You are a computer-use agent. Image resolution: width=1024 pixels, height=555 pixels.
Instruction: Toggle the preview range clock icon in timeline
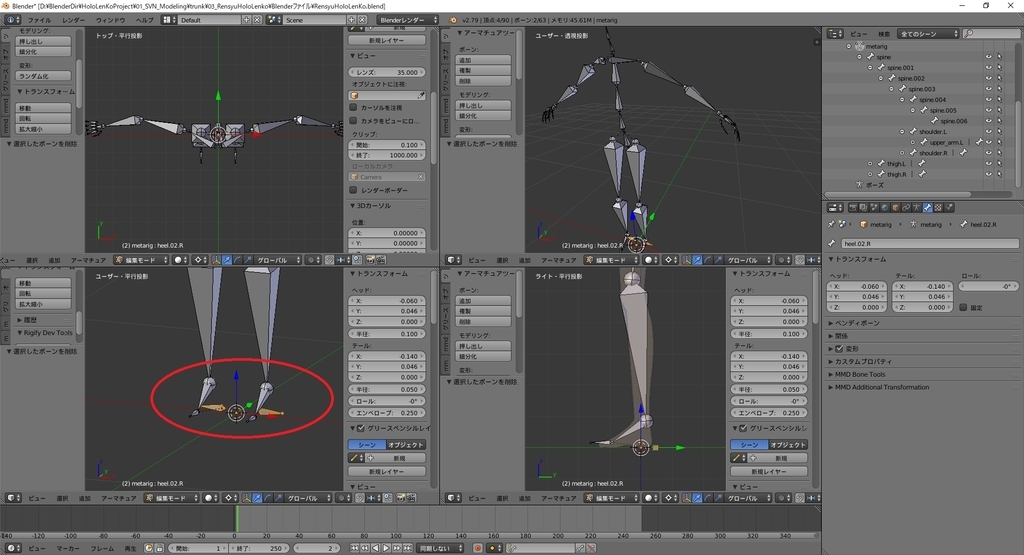148,548
